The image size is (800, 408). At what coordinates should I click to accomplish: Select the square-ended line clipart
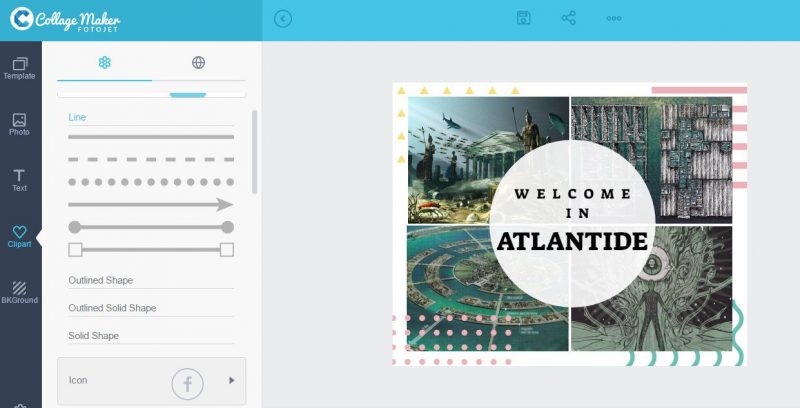tap(151, 250)
